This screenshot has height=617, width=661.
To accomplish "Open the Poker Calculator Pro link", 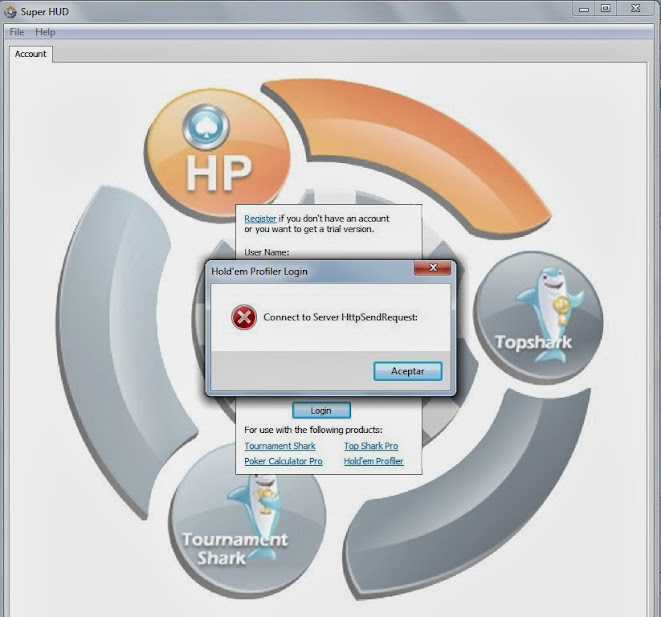I will (x=283, y=461).
